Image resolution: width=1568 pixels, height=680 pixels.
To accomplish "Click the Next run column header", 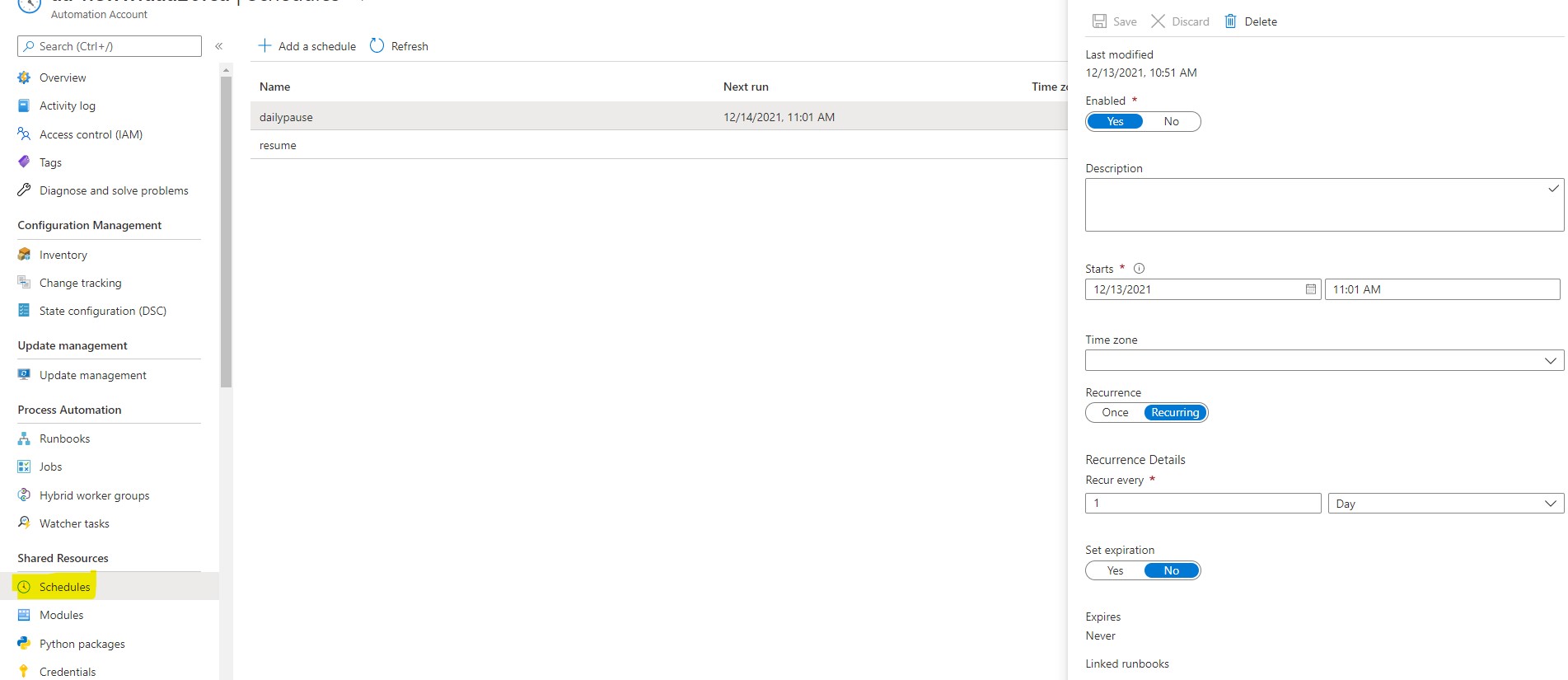I will point(746,87).
